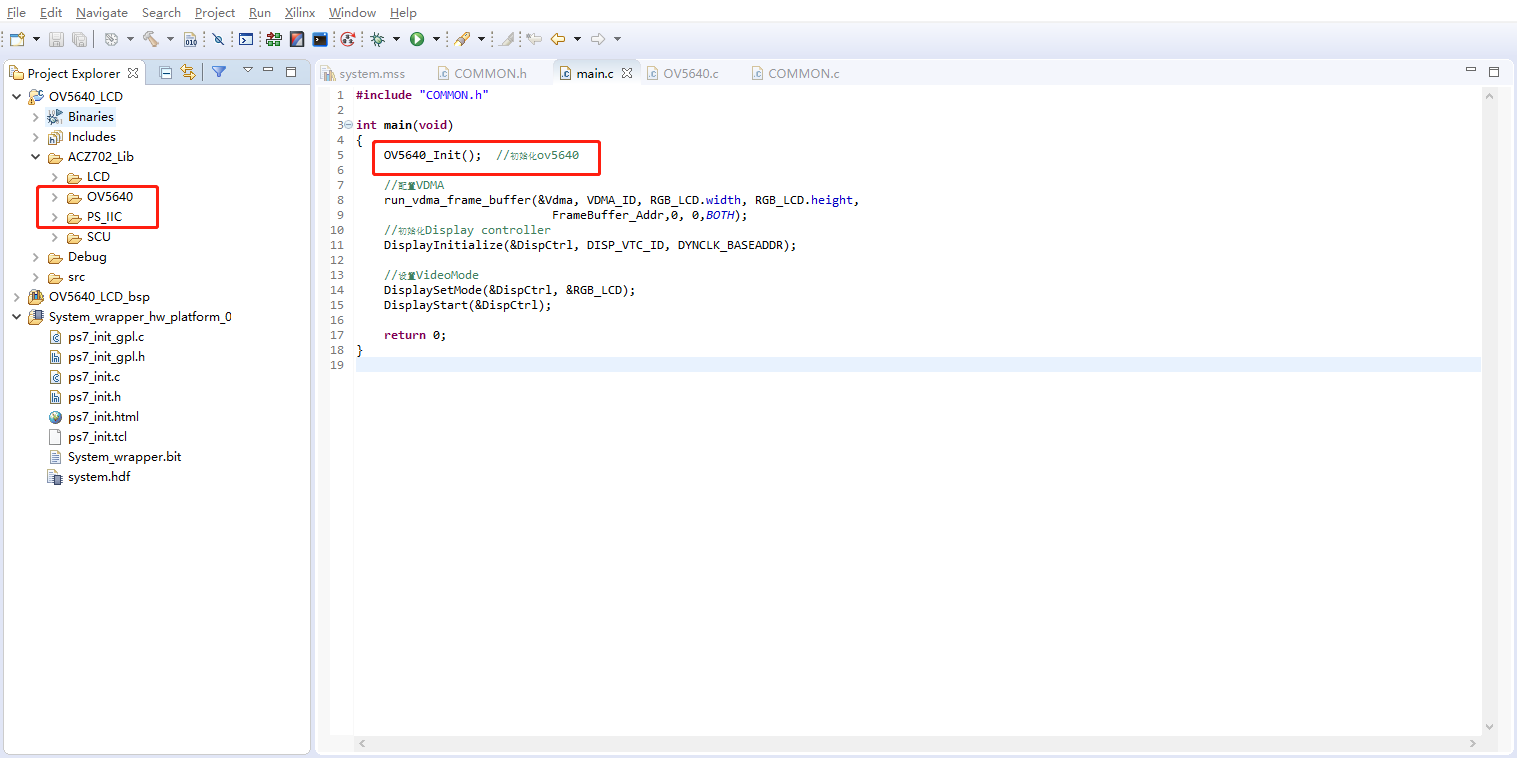Click the editor vertical scrollbar
Screen dimensions: 1517x758
pos(1489,412)
